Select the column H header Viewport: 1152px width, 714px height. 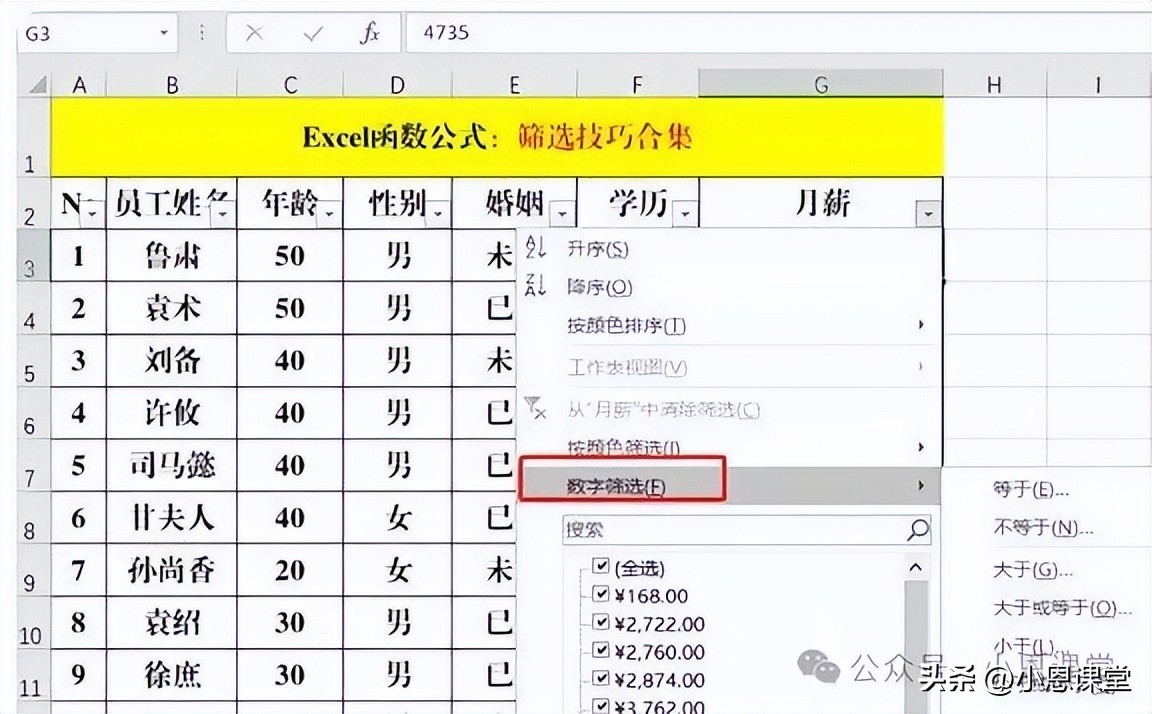[993, 85]
